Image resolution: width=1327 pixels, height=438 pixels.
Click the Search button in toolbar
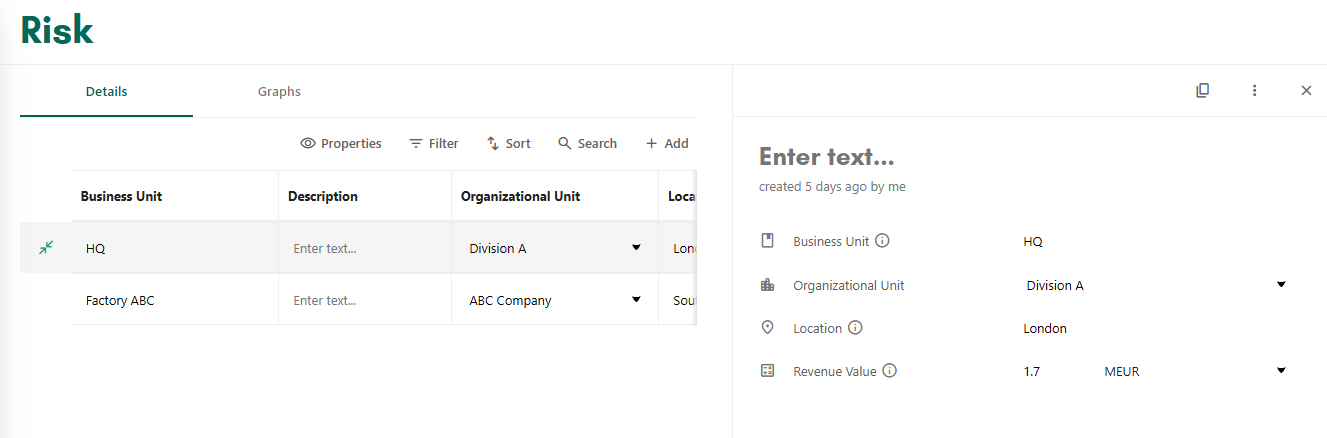tap(587, 143)
